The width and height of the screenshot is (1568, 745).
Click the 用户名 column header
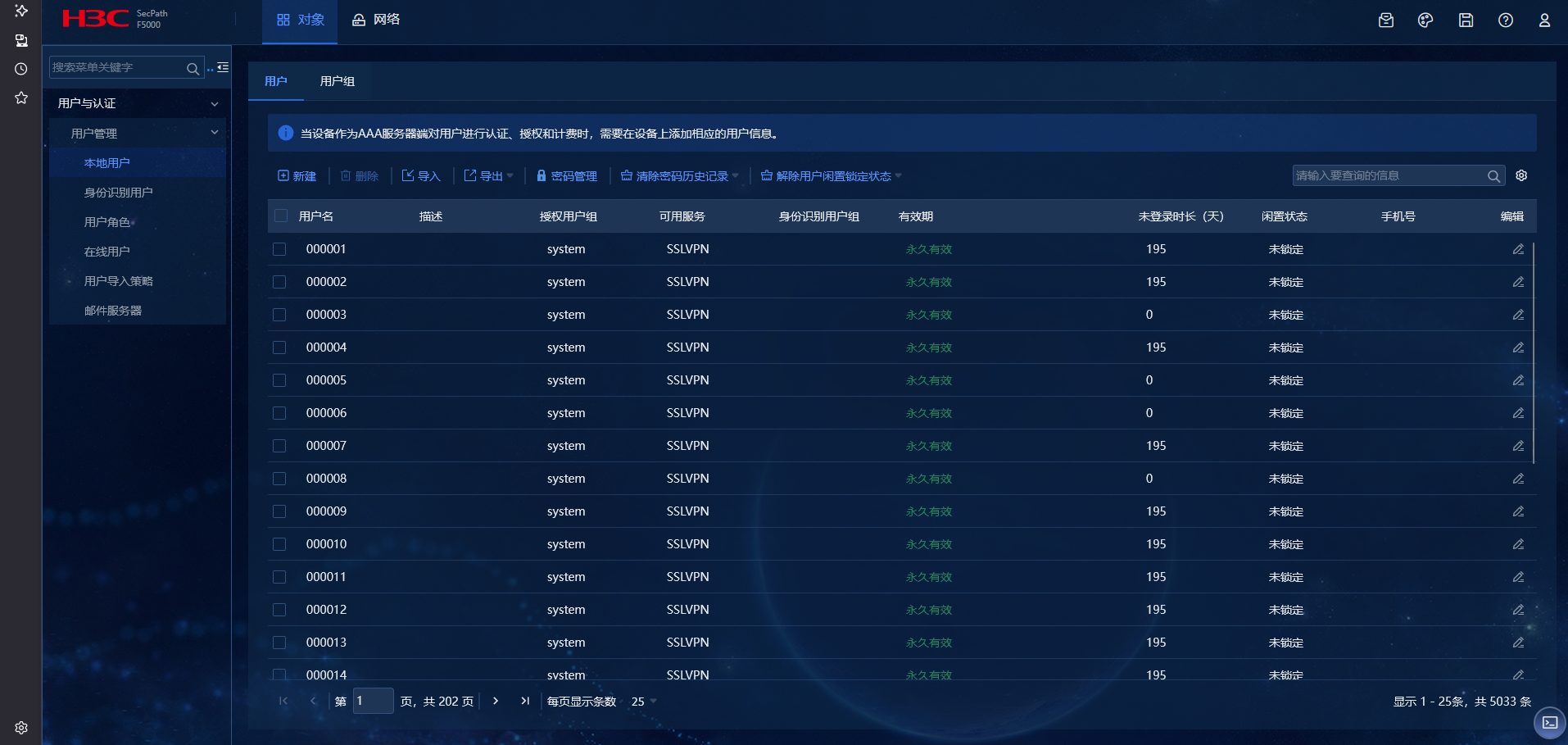[x=316, y=216]
